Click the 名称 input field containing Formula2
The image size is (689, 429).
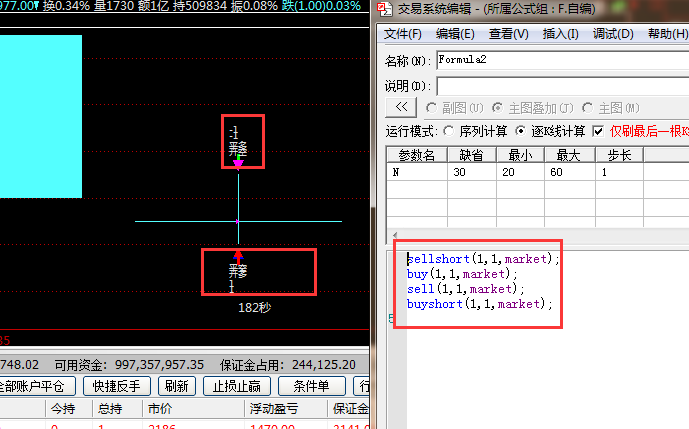(560, 60)
